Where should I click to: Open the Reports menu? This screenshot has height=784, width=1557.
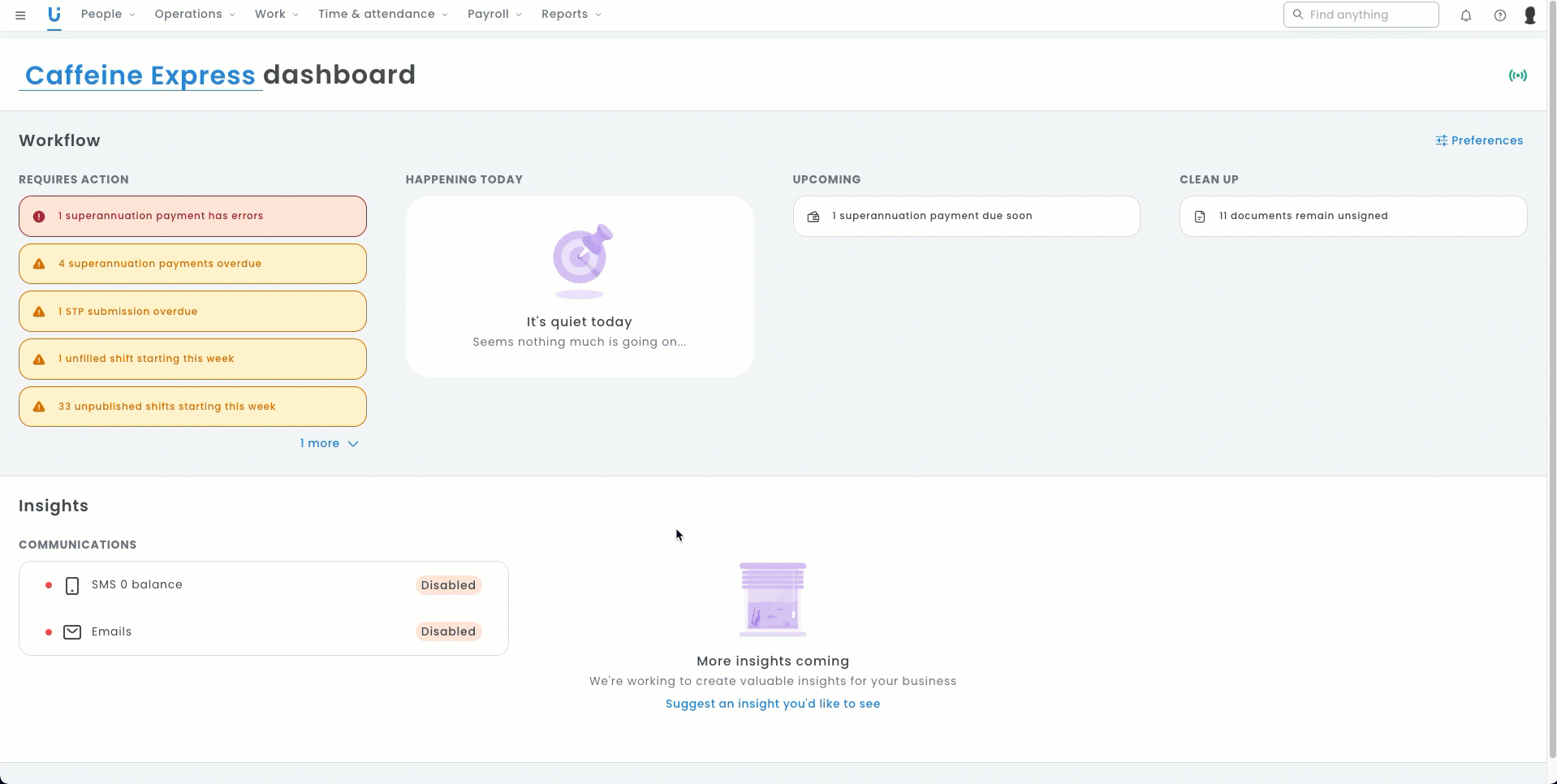click(x=571, y=15)
